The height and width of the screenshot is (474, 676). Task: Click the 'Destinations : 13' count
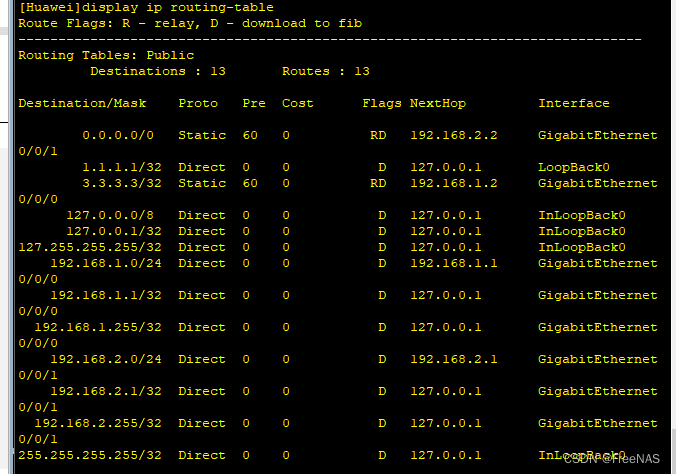pos(158,71)
